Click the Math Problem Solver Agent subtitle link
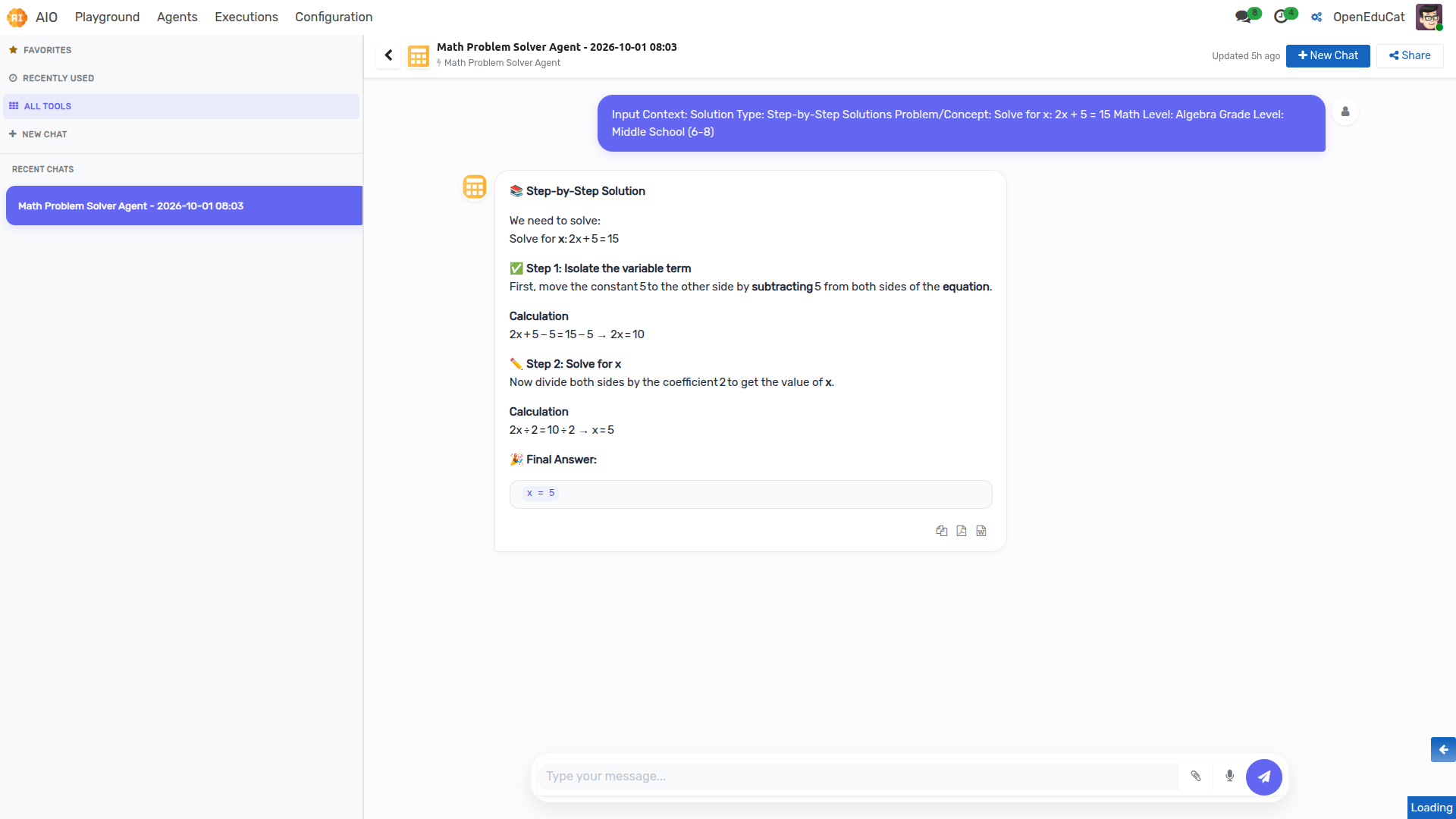The height and width of the screenshot is (819, 1456). click(x=502, y=63)
